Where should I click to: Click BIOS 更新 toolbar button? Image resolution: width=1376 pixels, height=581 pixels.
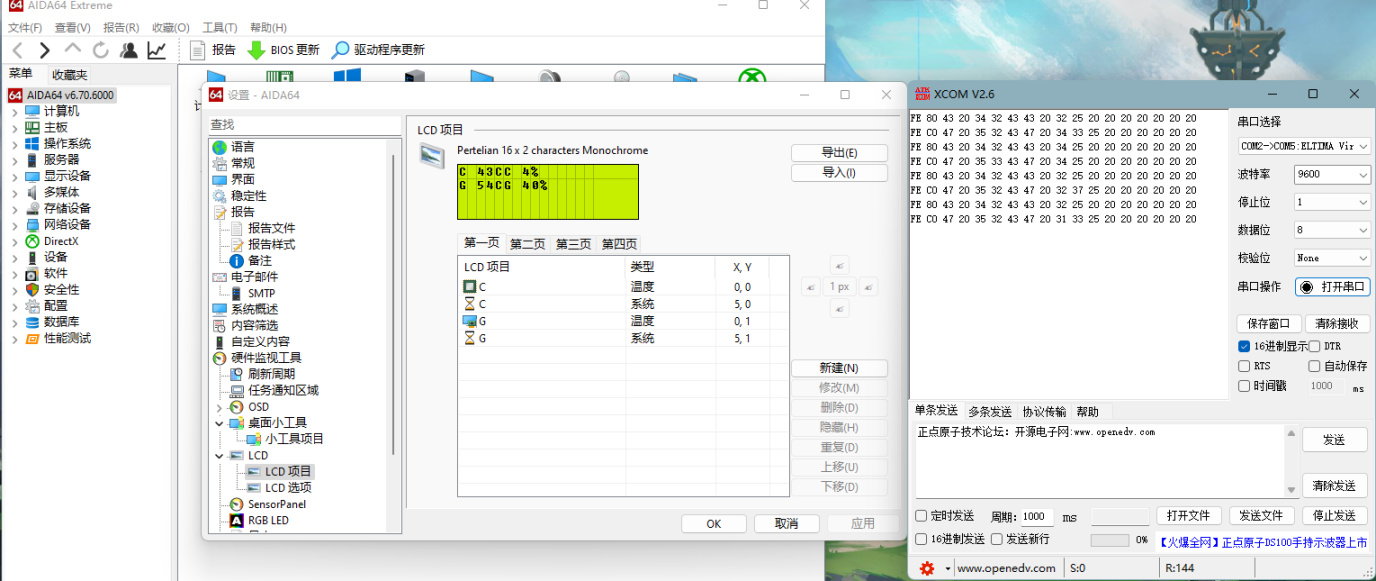(x=284, y=50)
